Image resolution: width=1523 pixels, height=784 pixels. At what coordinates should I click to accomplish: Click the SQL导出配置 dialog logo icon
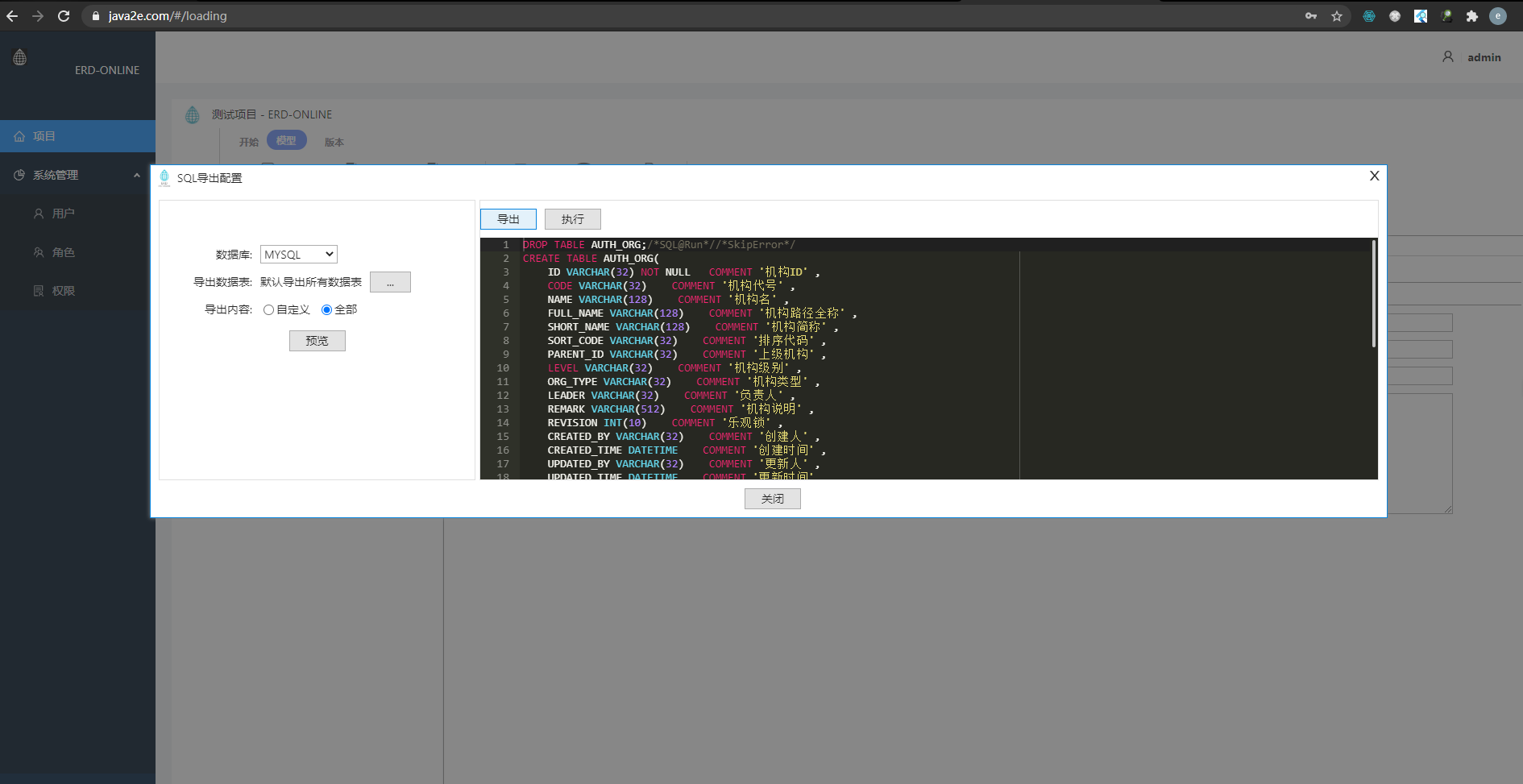164,177
